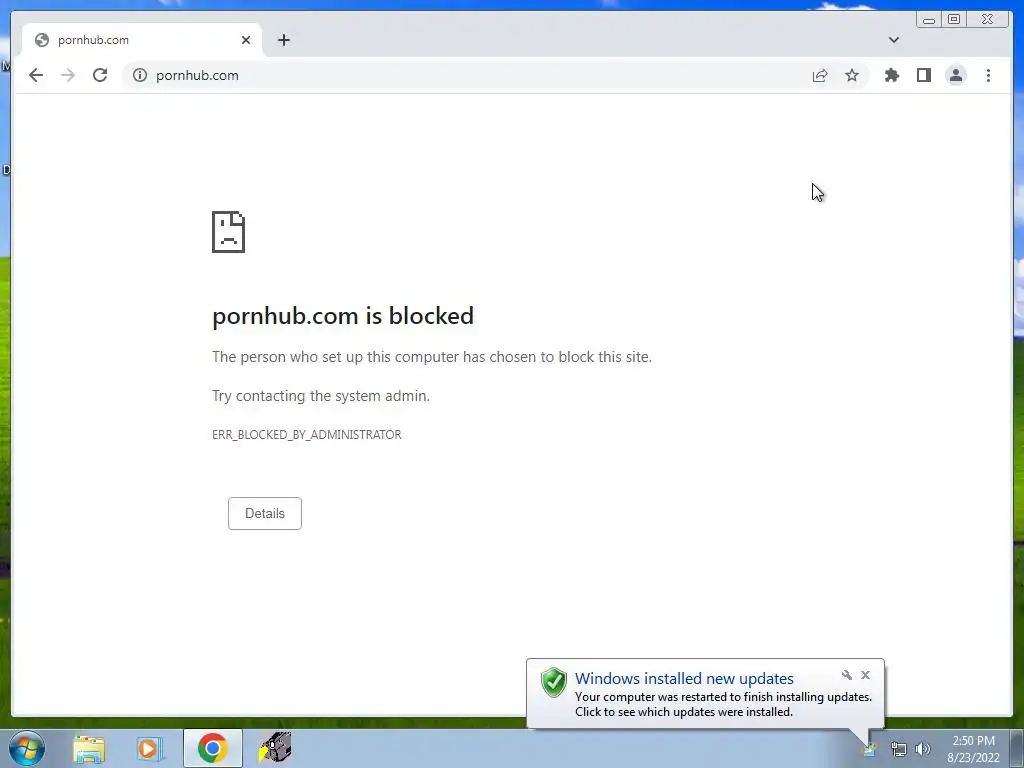Click the ERR_BLOCKED_BY_ADMINISTRATOR error code
Image resolution: width=1024 pixels, height=768 pixels.
pos(306,435)
